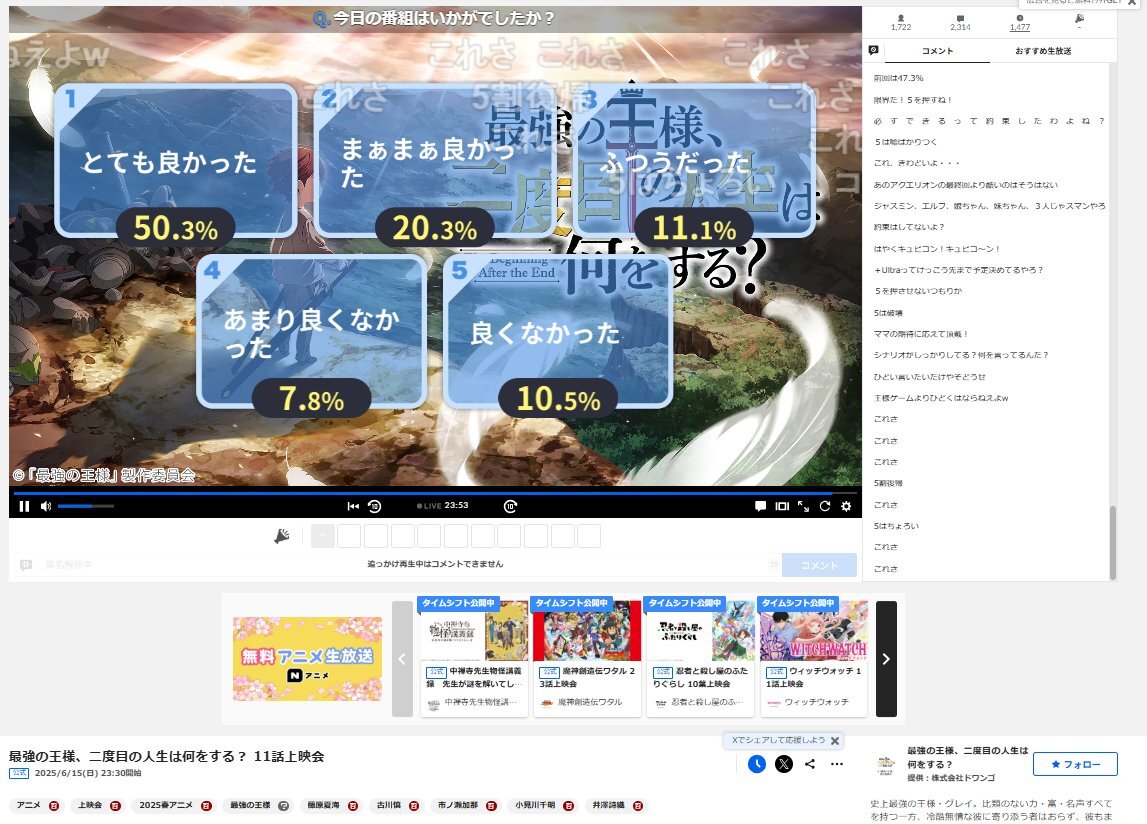Open the dictionary icon on the 古川慎 tag

pyautogui.click(x=414, y=806)
